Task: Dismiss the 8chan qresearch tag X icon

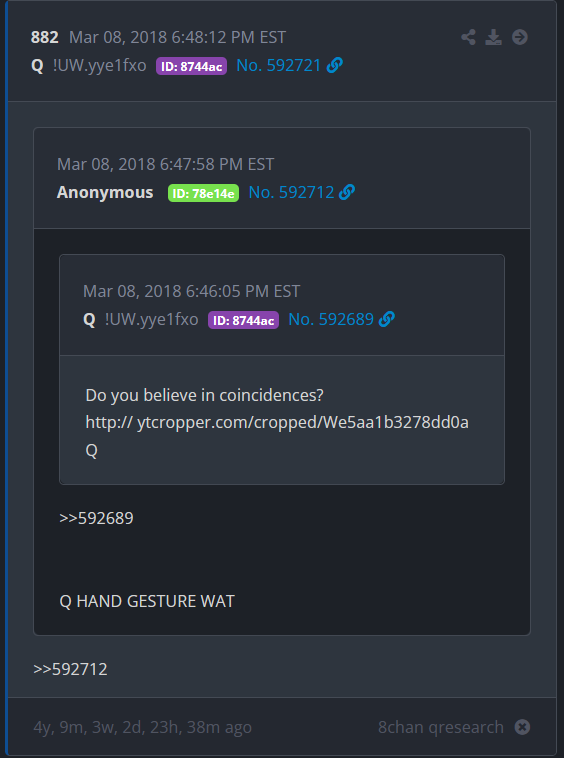Action: point(522,727)
